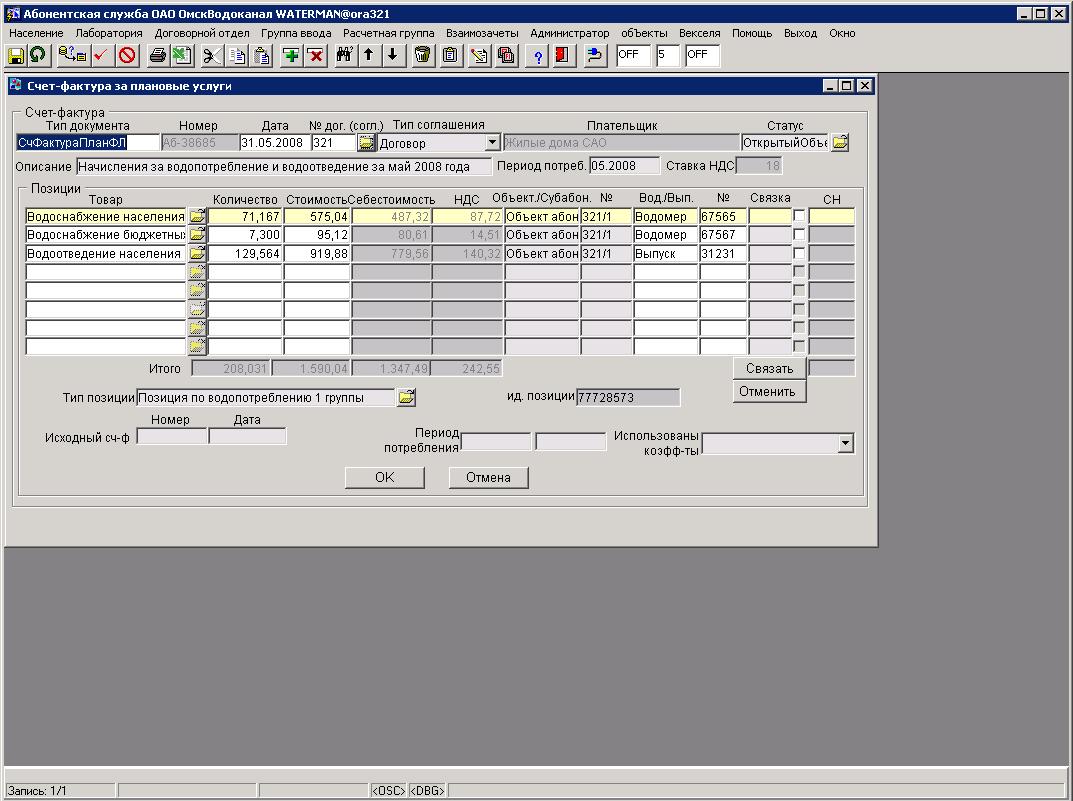1073x801 pixels.
Task: Click the Дата field showing 31.05.2008
Action: [274, 143]
